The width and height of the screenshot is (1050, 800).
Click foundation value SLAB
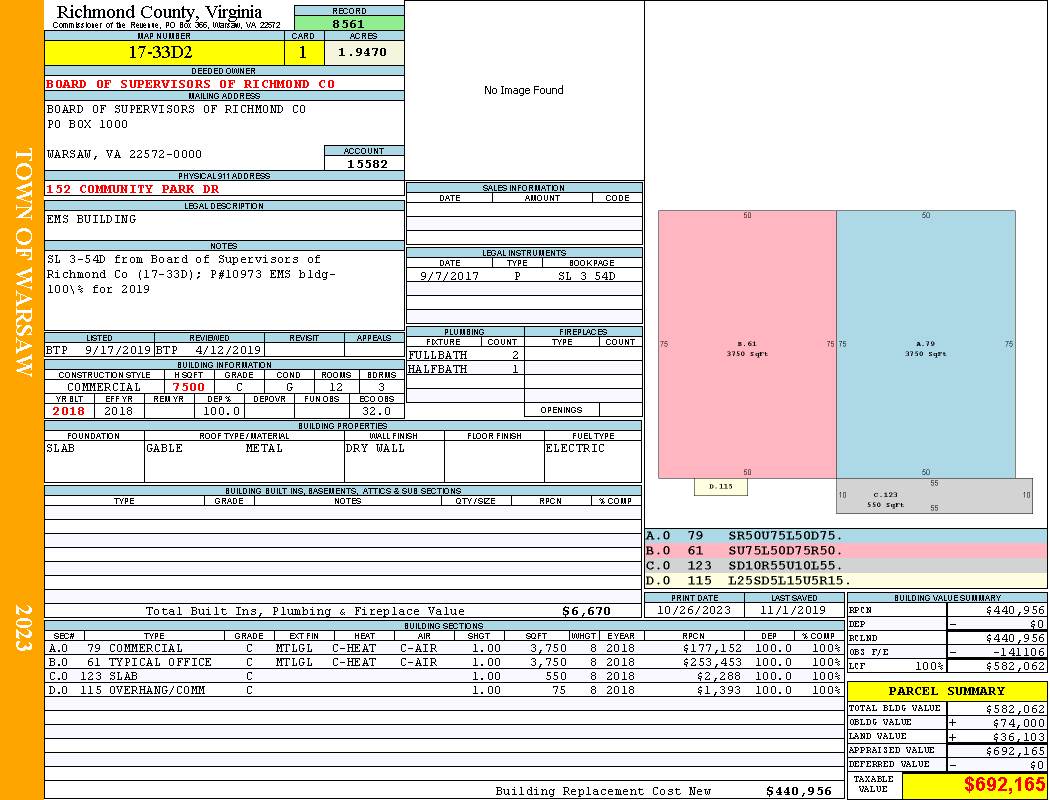[x=60, y=449]
